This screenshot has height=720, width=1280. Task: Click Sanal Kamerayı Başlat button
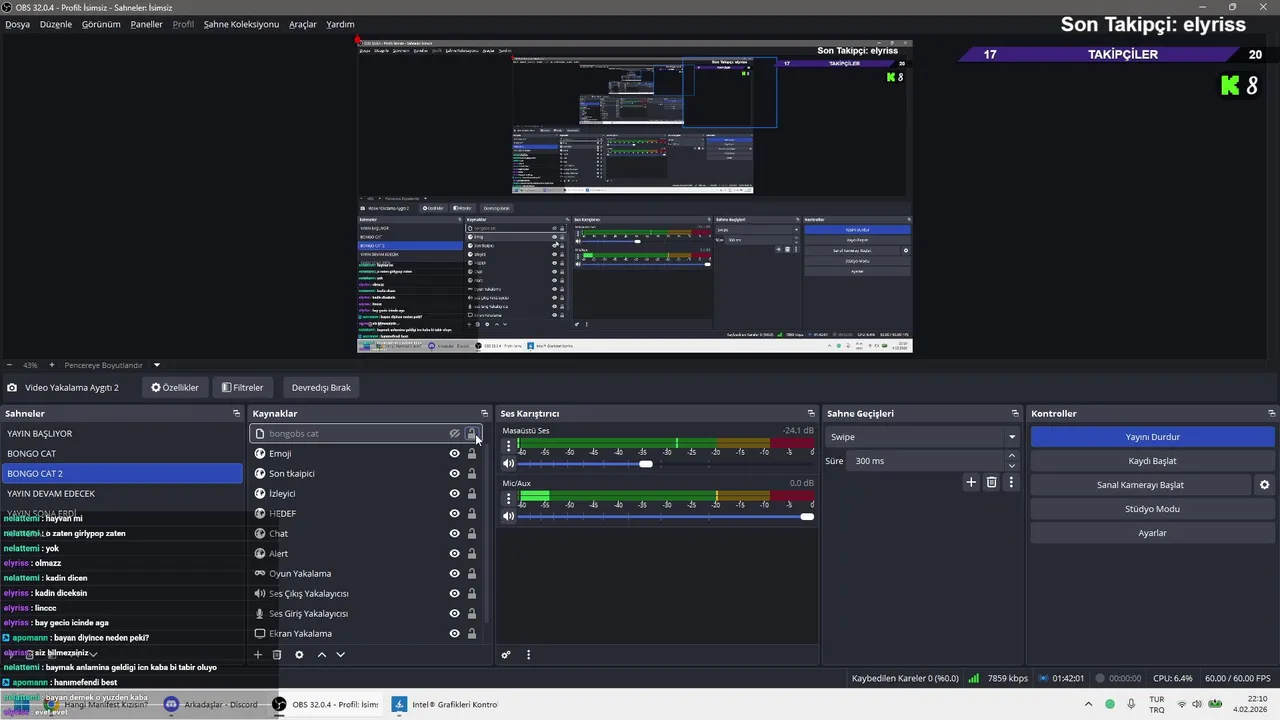pyautogui.click(x=1140, y=485)
